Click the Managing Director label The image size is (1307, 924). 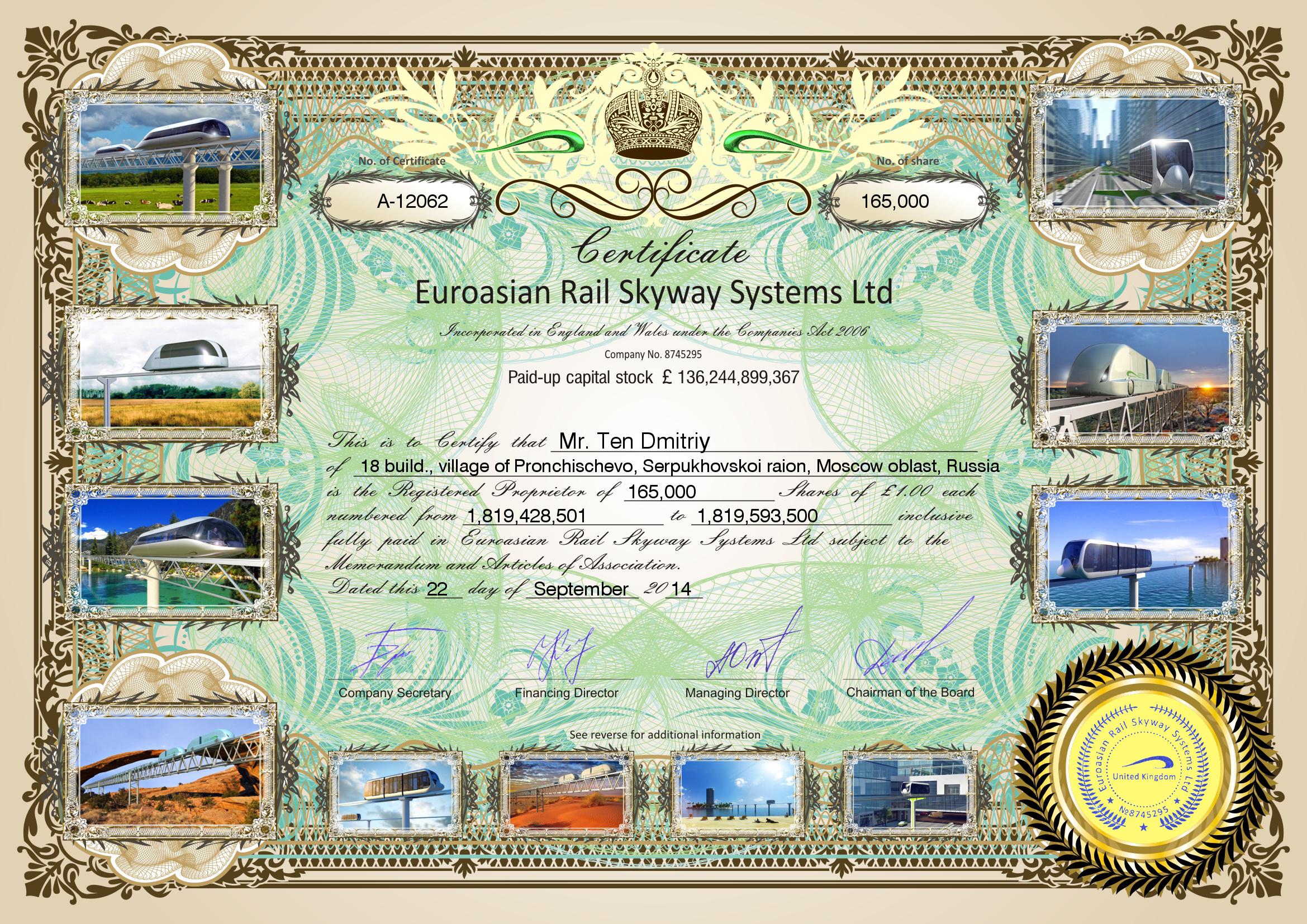(737, 693)
